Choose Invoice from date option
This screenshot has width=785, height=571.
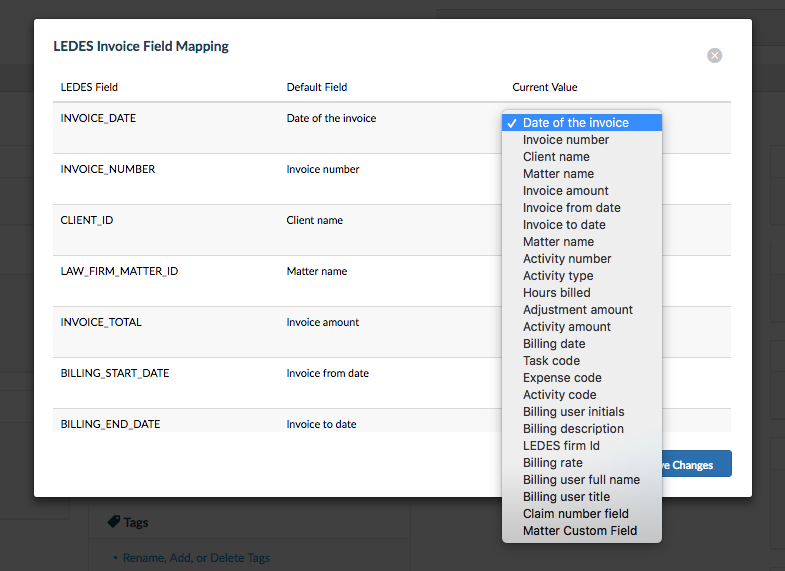[571, 208]
